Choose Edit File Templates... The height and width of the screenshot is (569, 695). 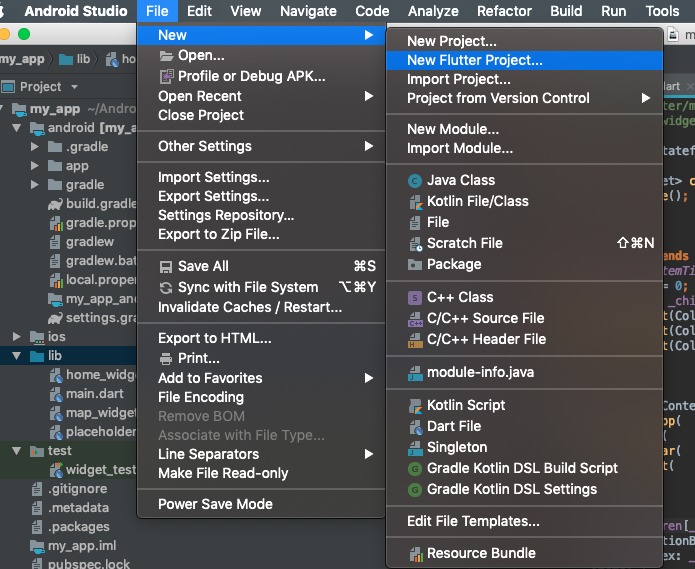click(x=525, y=522)
